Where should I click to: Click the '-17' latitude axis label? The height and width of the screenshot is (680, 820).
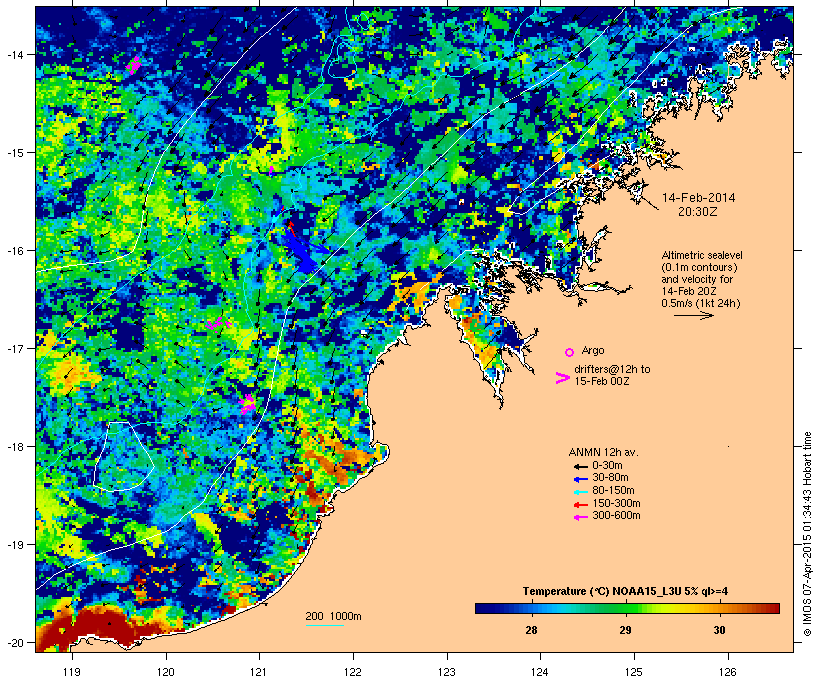click(x=14, y=348)
